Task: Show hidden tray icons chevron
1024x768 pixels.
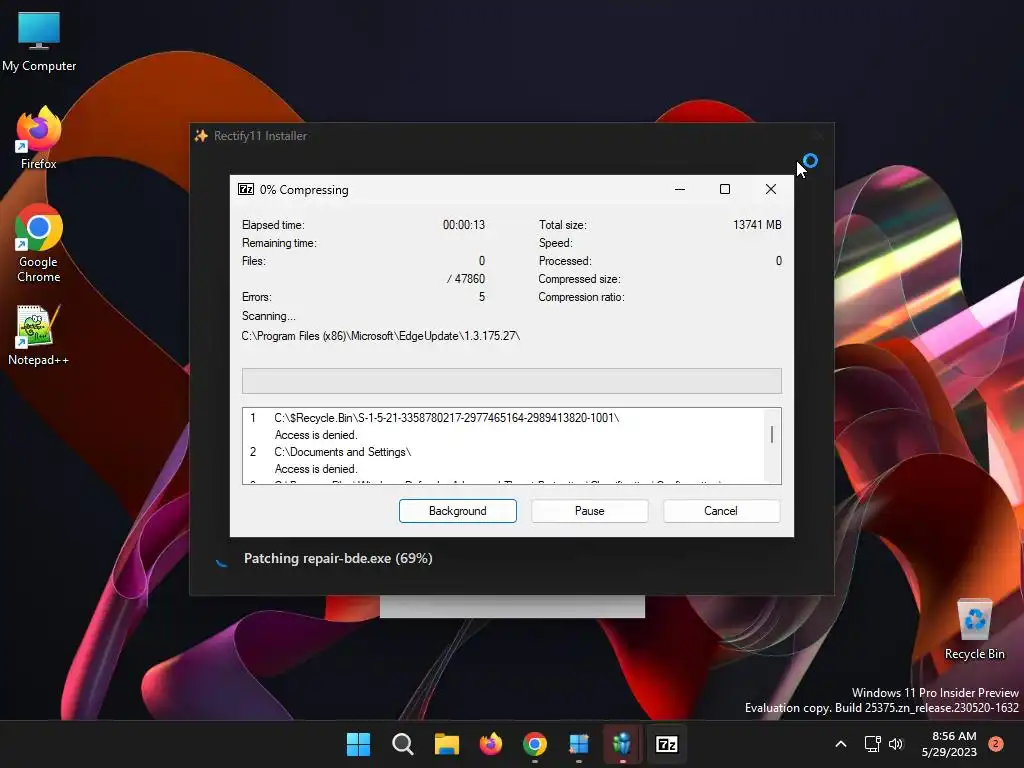Action: pyautogui.click(x=841, y=744)
